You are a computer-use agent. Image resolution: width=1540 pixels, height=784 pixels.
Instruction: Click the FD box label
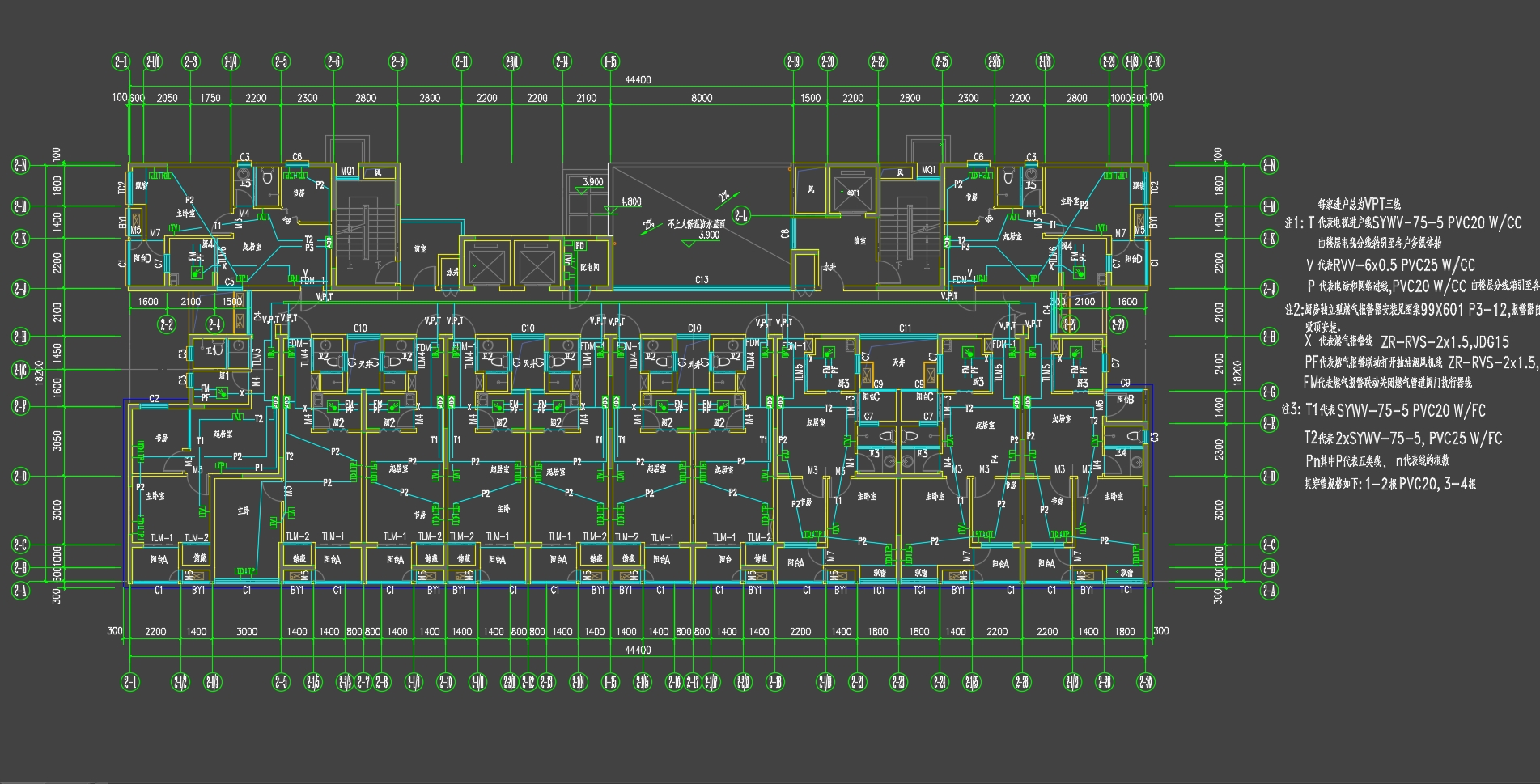[x=579, y=246]
